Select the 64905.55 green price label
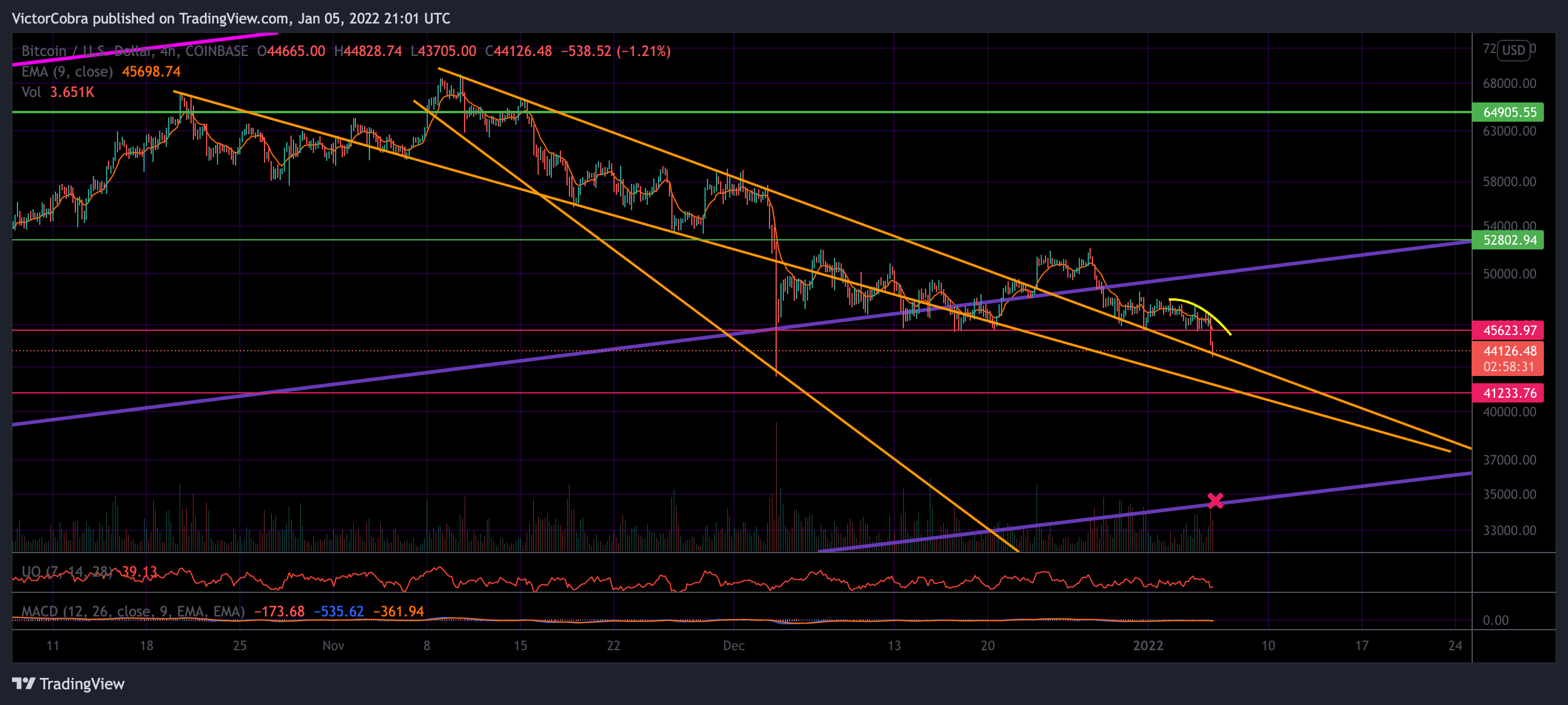The image size is (1568, 705). click(1507, 112)
